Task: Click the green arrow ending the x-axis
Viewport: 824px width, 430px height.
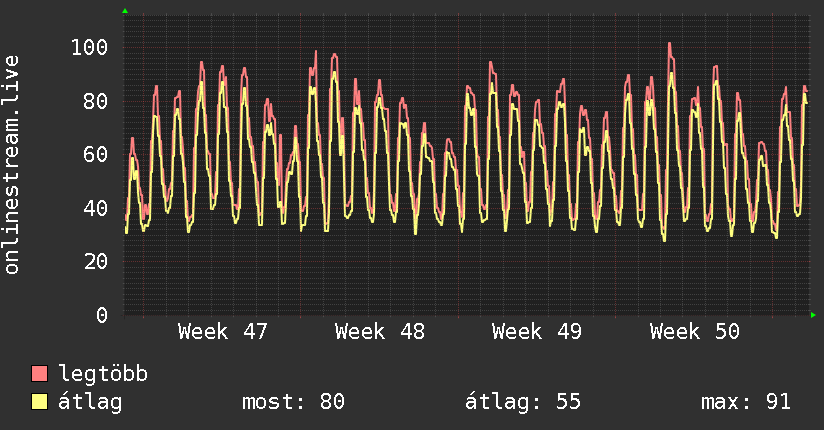Action: (814, 315)
